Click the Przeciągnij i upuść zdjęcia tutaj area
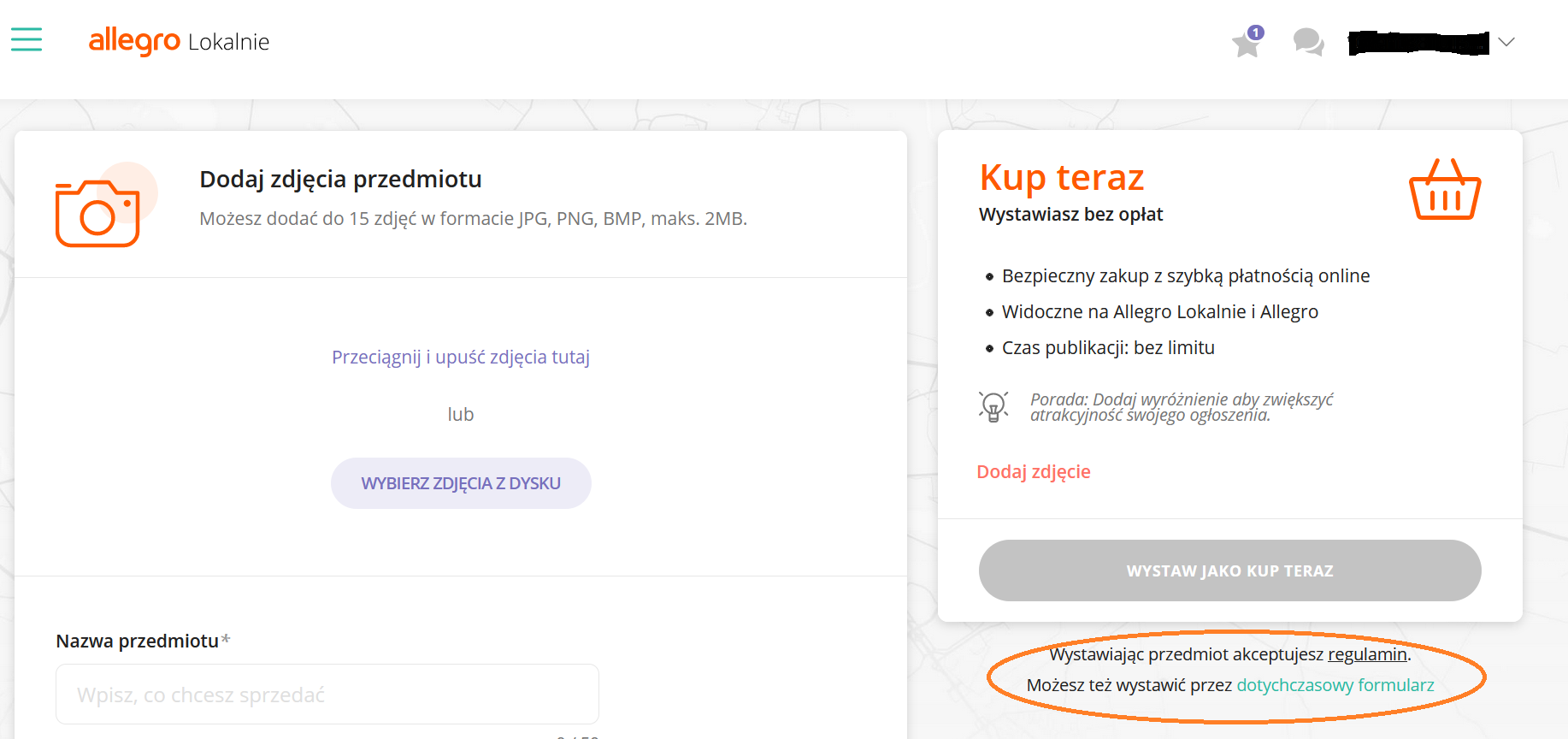This screenshot has width=1568, height=739. [461, 357]
